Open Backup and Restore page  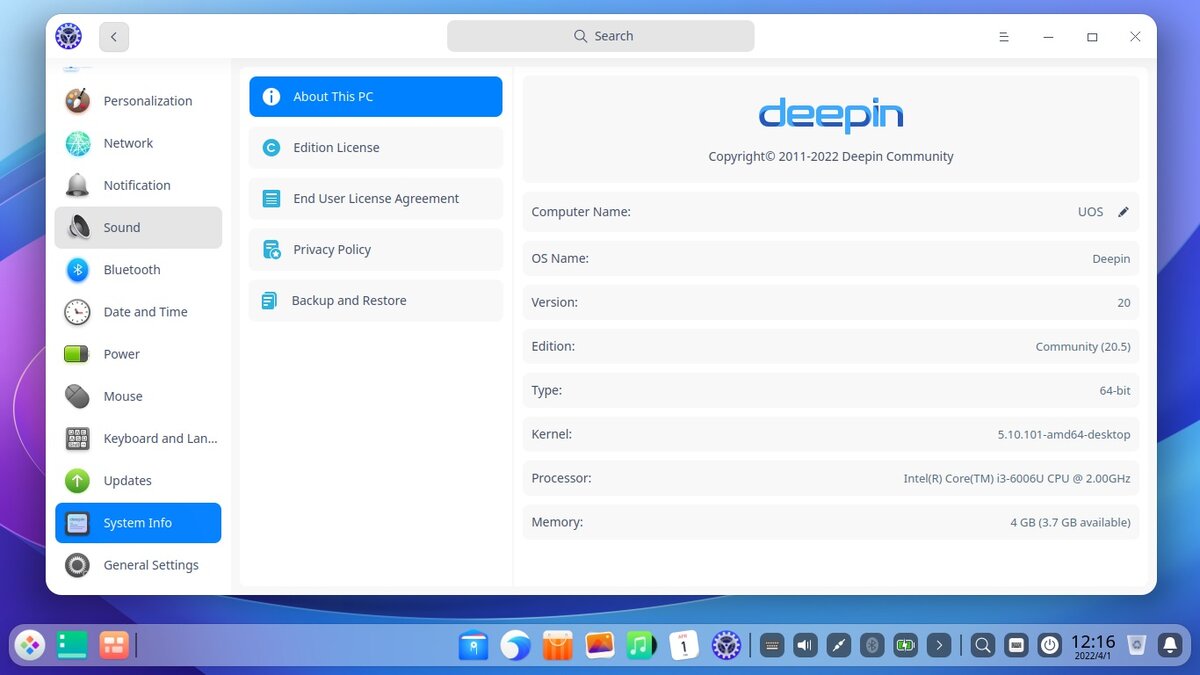(x=376, y=301)
